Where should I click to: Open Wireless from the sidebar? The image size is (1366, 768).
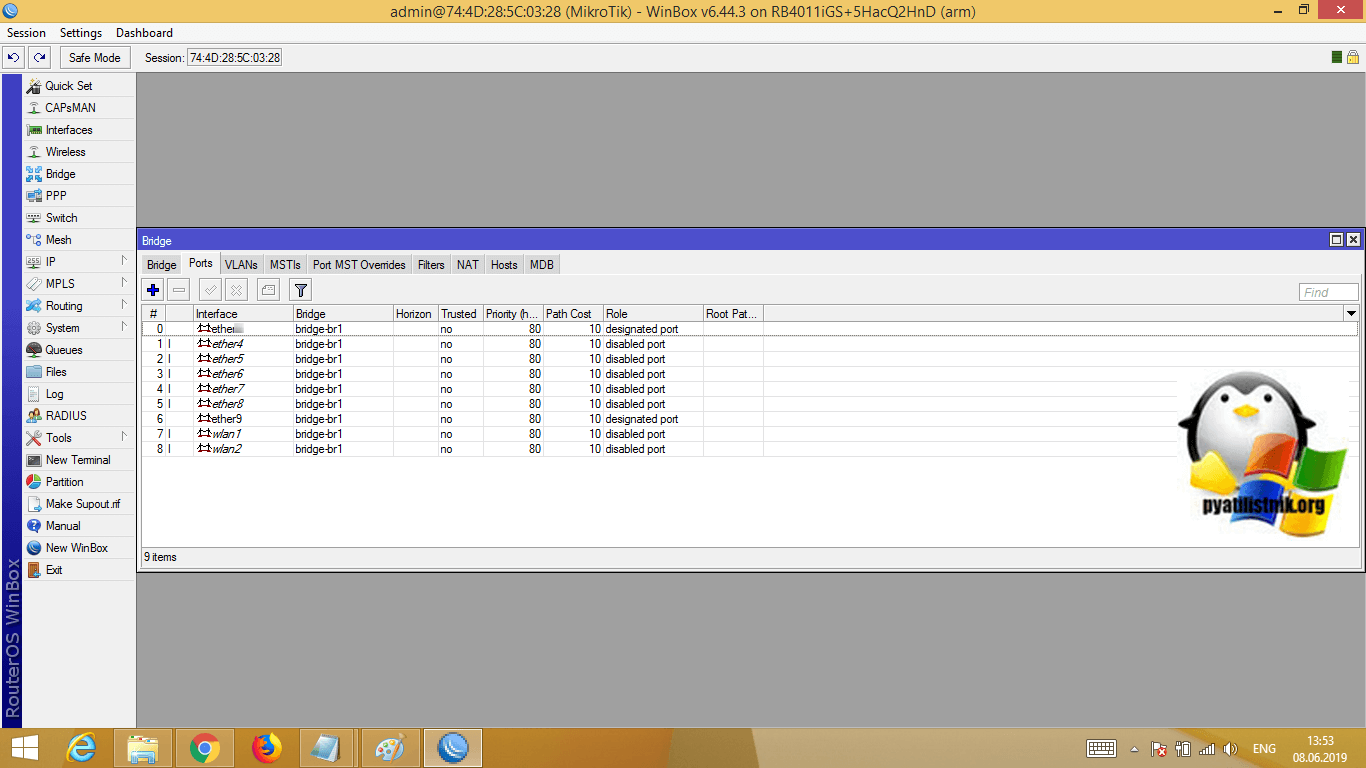pos(65,152)
